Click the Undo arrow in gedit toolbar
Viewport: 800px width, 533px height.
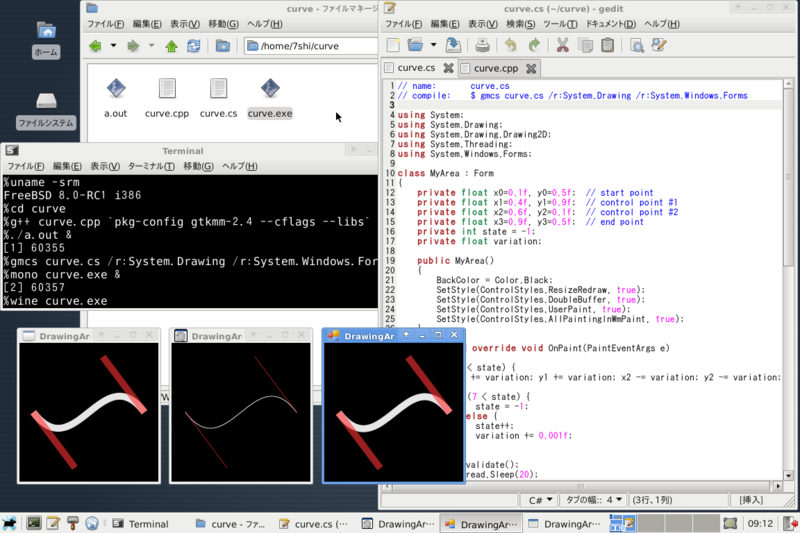click(510, 45)
